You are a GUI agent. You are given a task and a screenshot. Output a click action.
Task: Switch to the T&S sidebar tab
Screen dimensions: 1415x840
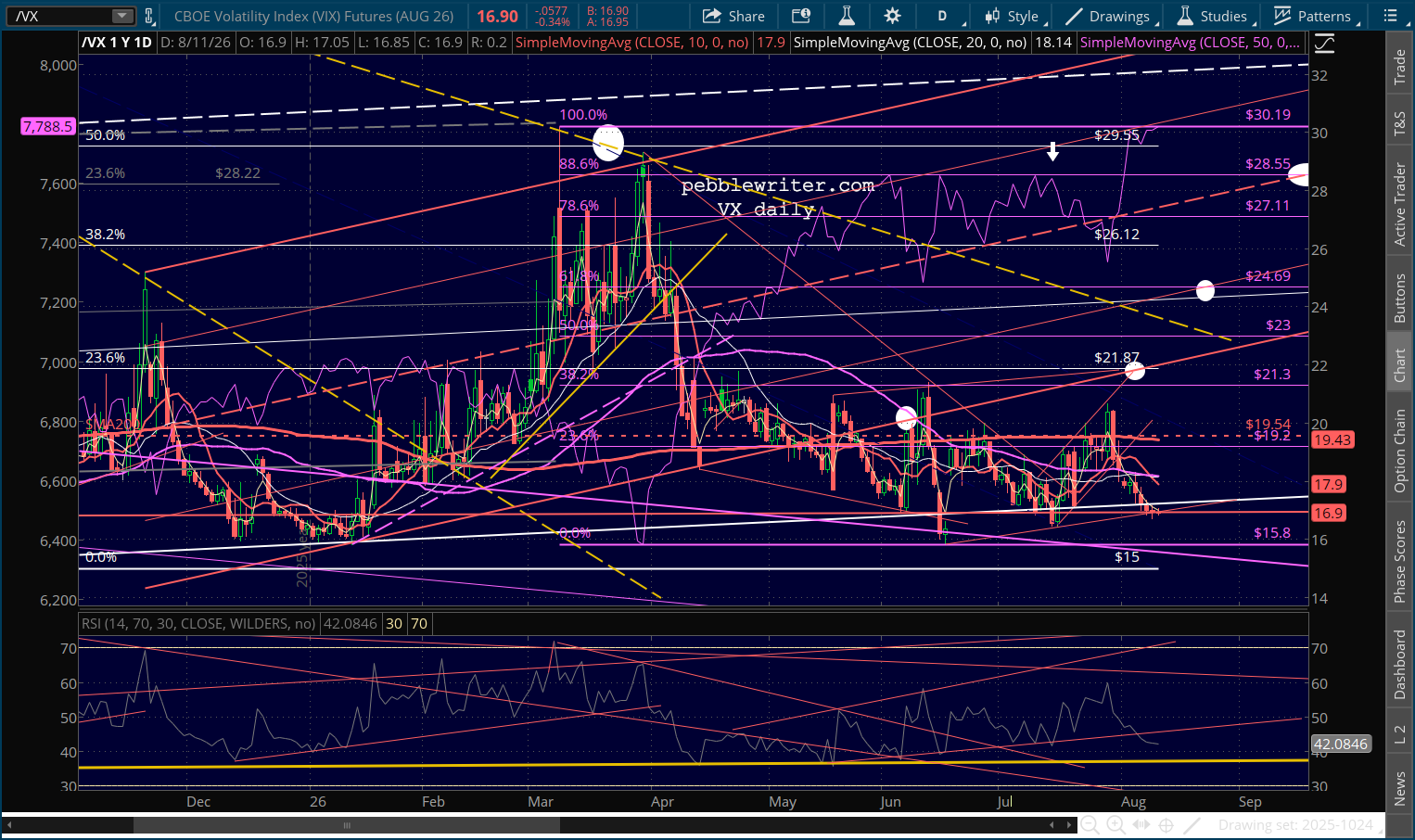coord(1399,123)
